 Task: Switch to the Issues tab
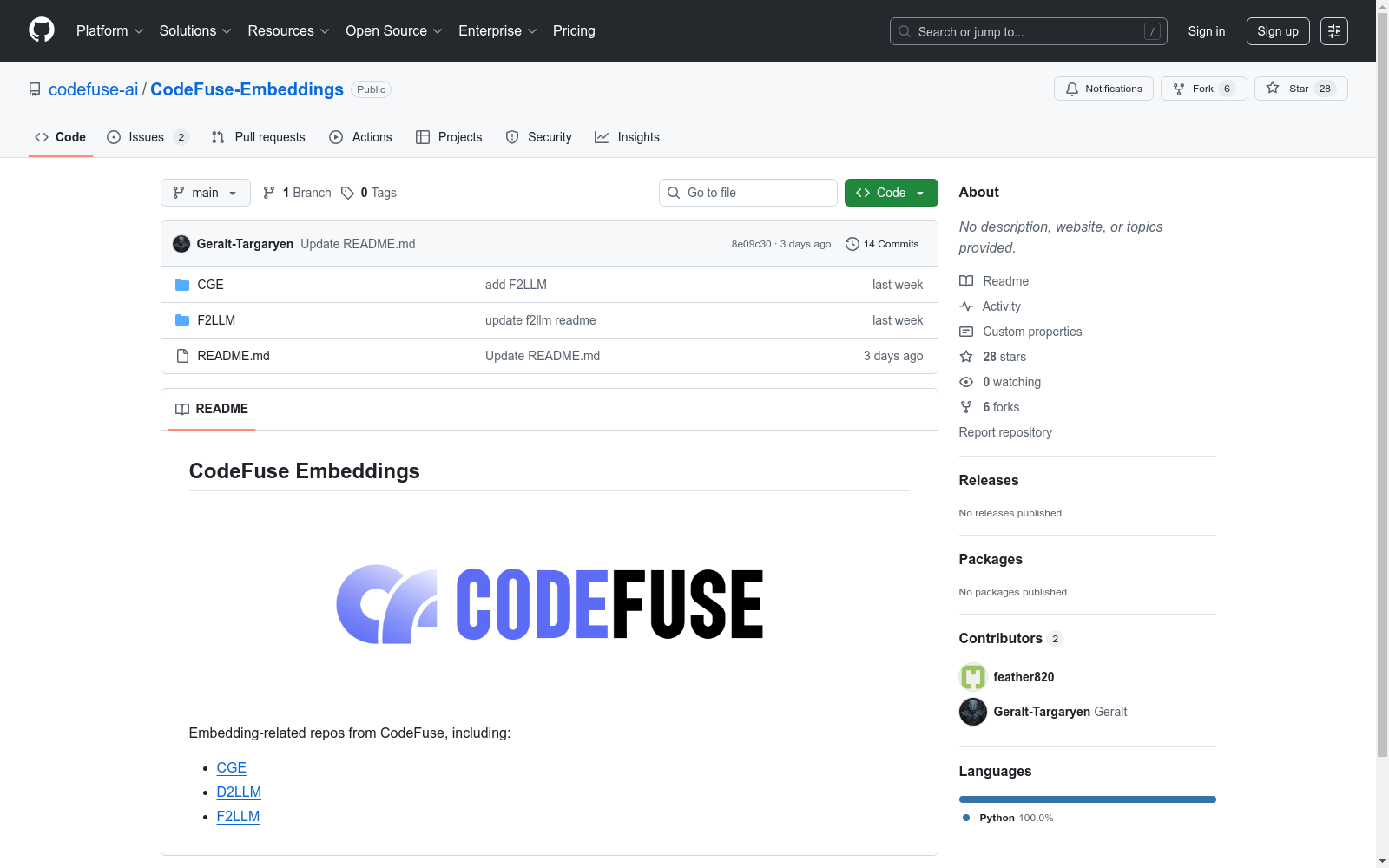click(x=147, y=137)
